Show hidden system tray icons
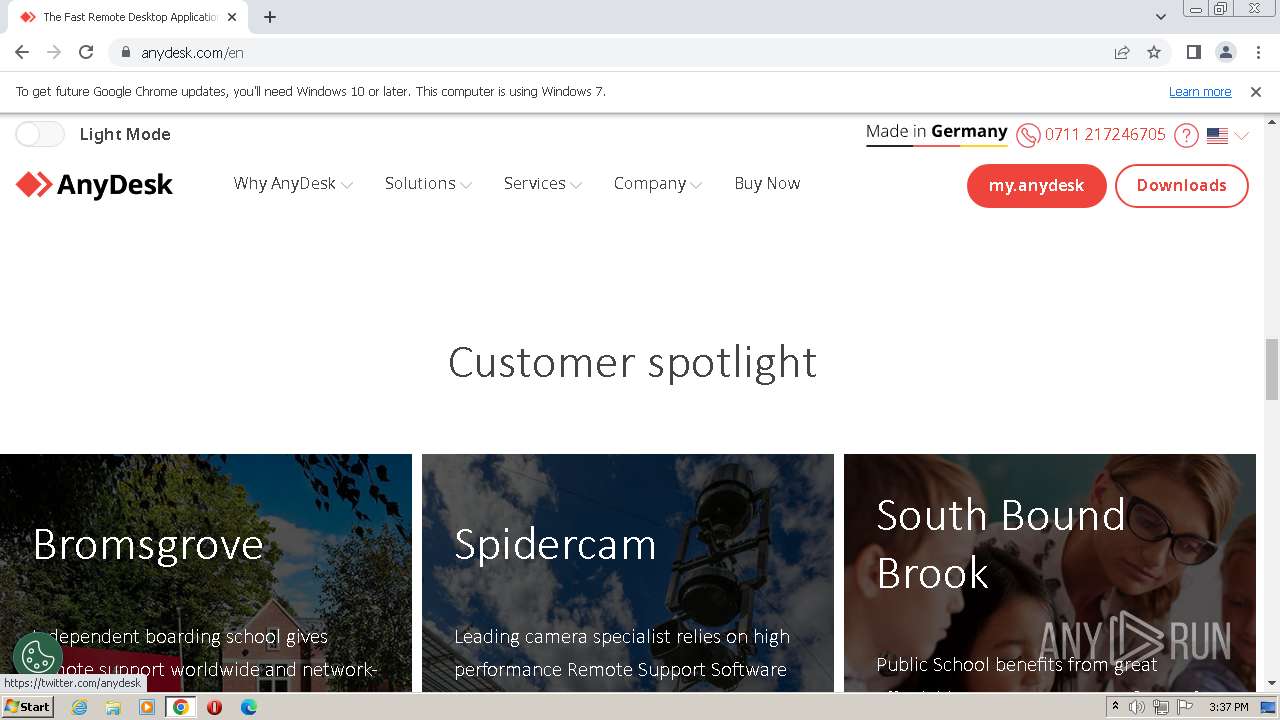The image size is (1280, 720). tap(1115, 707)
